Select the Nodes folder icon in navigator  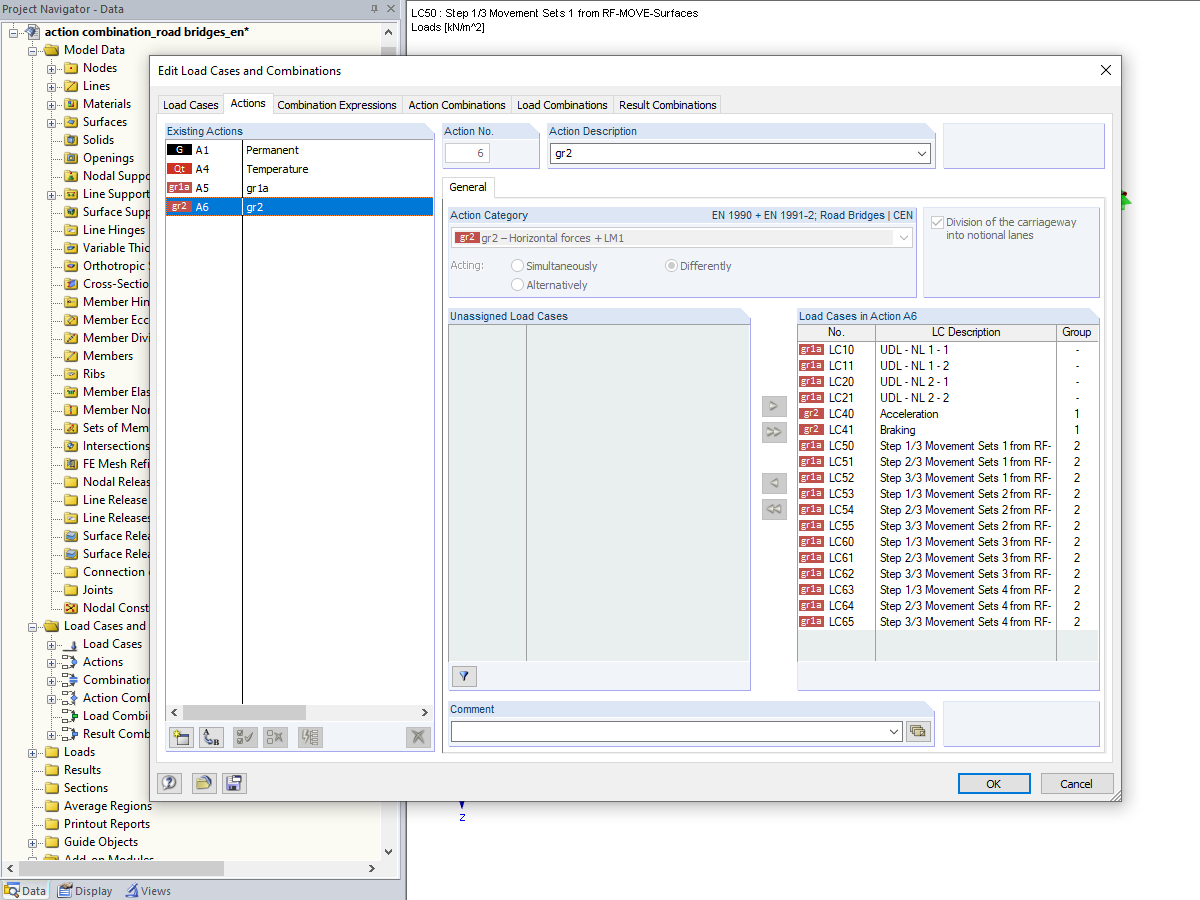point(71,68)
